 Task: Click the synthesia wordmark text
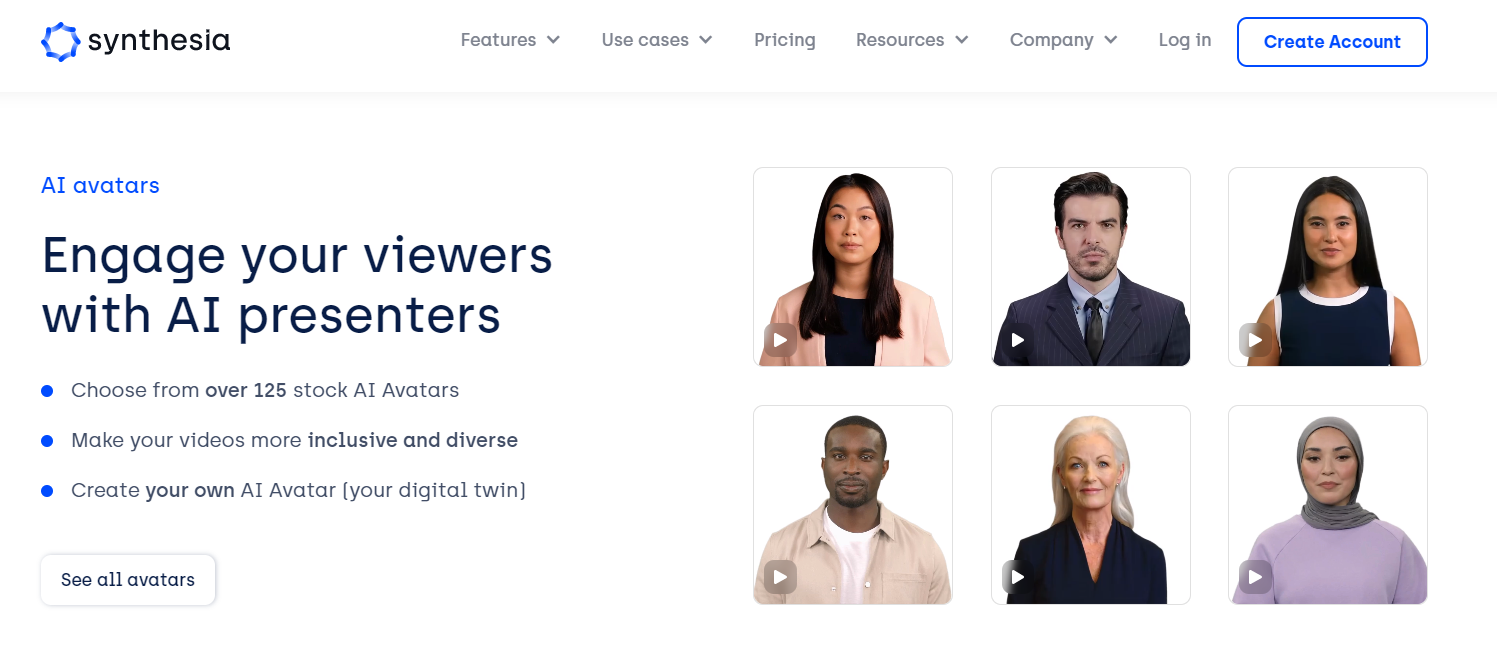(x=159, y=41)
